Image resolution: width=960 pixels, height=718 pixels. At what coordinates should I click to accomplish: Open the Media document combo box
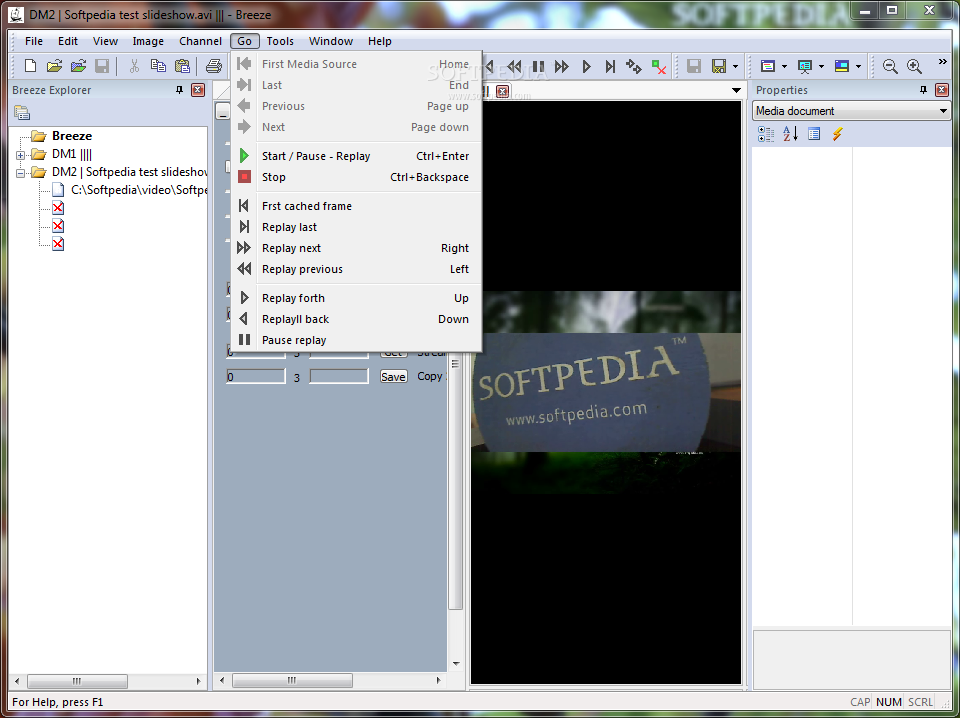pyautogui.click(x=851, y=111)
